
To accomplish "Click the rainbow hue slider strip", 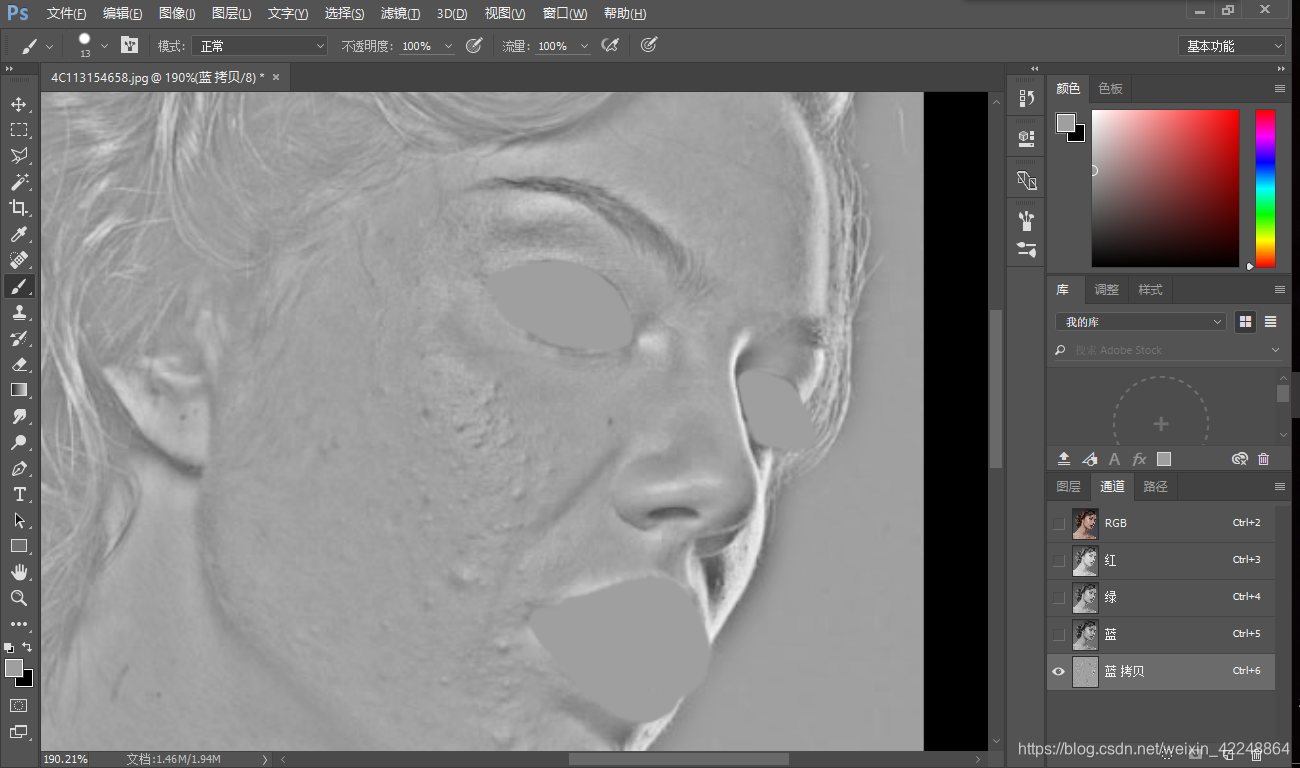I will coord(1265,188).
